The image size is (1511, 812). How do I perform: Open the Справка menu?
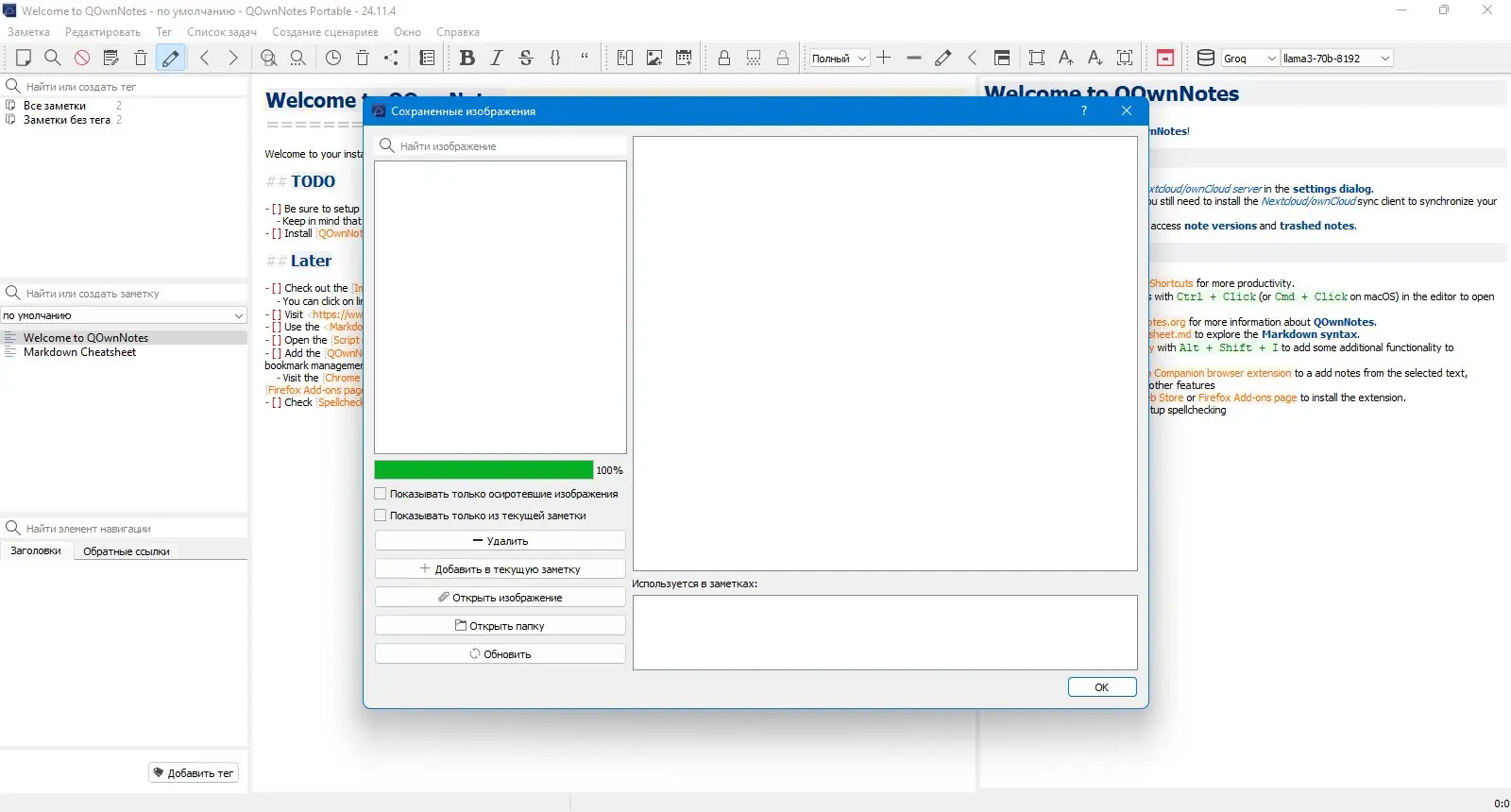coord(458,32)
